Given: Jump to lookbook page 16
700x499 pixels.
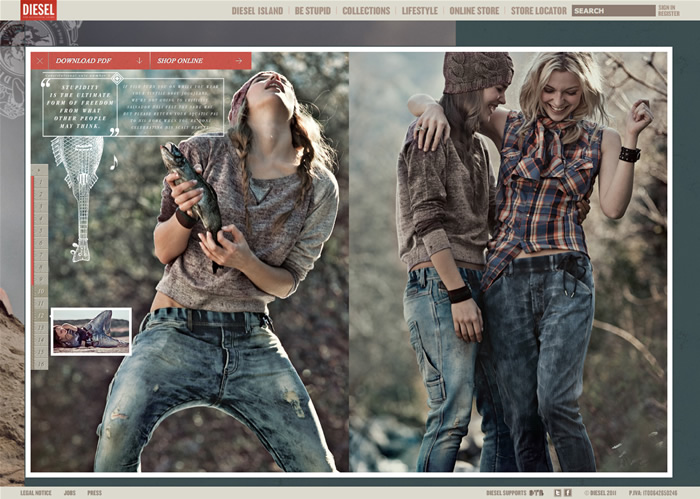Looking at the screenshot, I should point(41,364).
